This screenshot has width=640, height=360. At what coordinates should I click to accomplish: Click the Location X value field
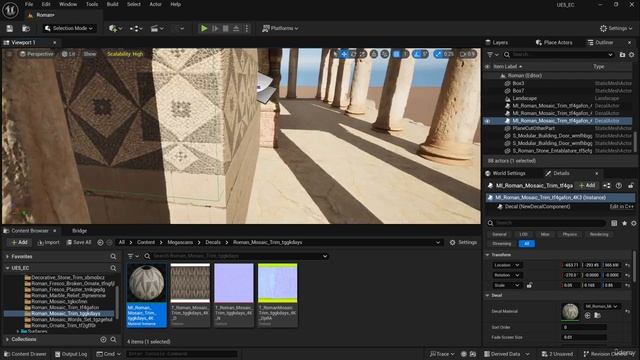point(571,265)
